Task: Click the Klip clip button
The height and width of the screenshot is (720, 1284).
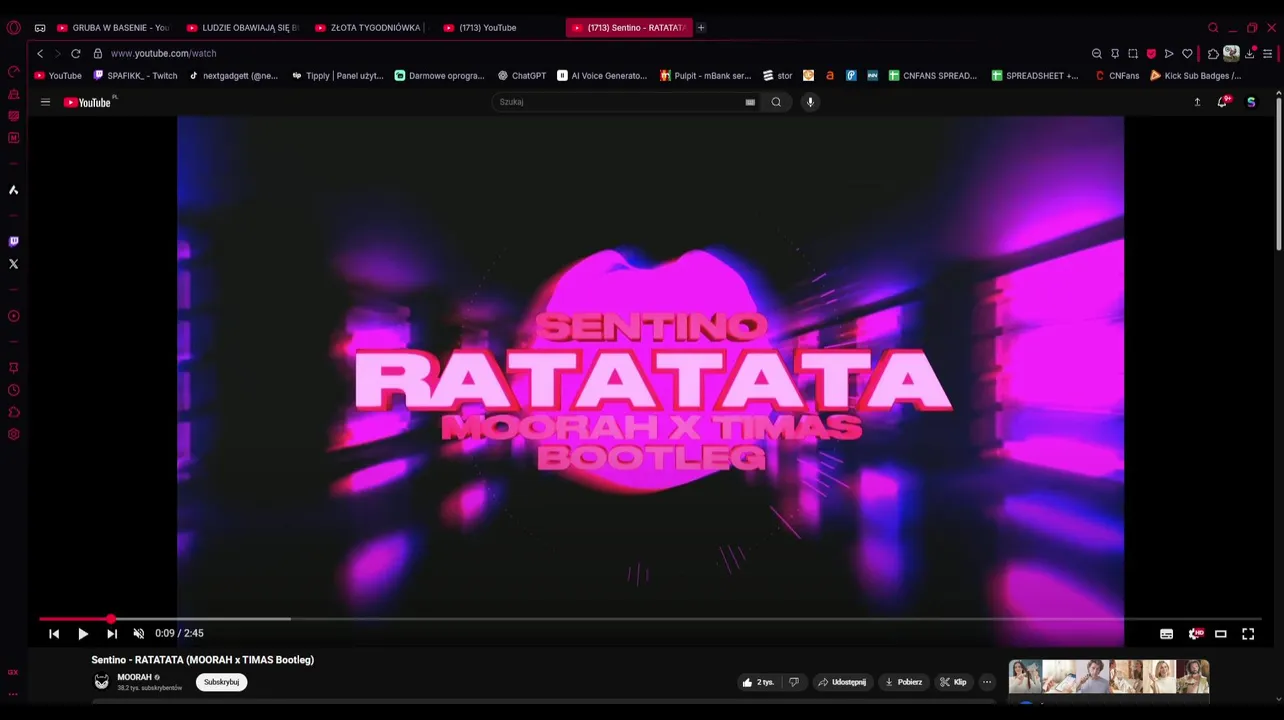Action: [x=953, y=682]
